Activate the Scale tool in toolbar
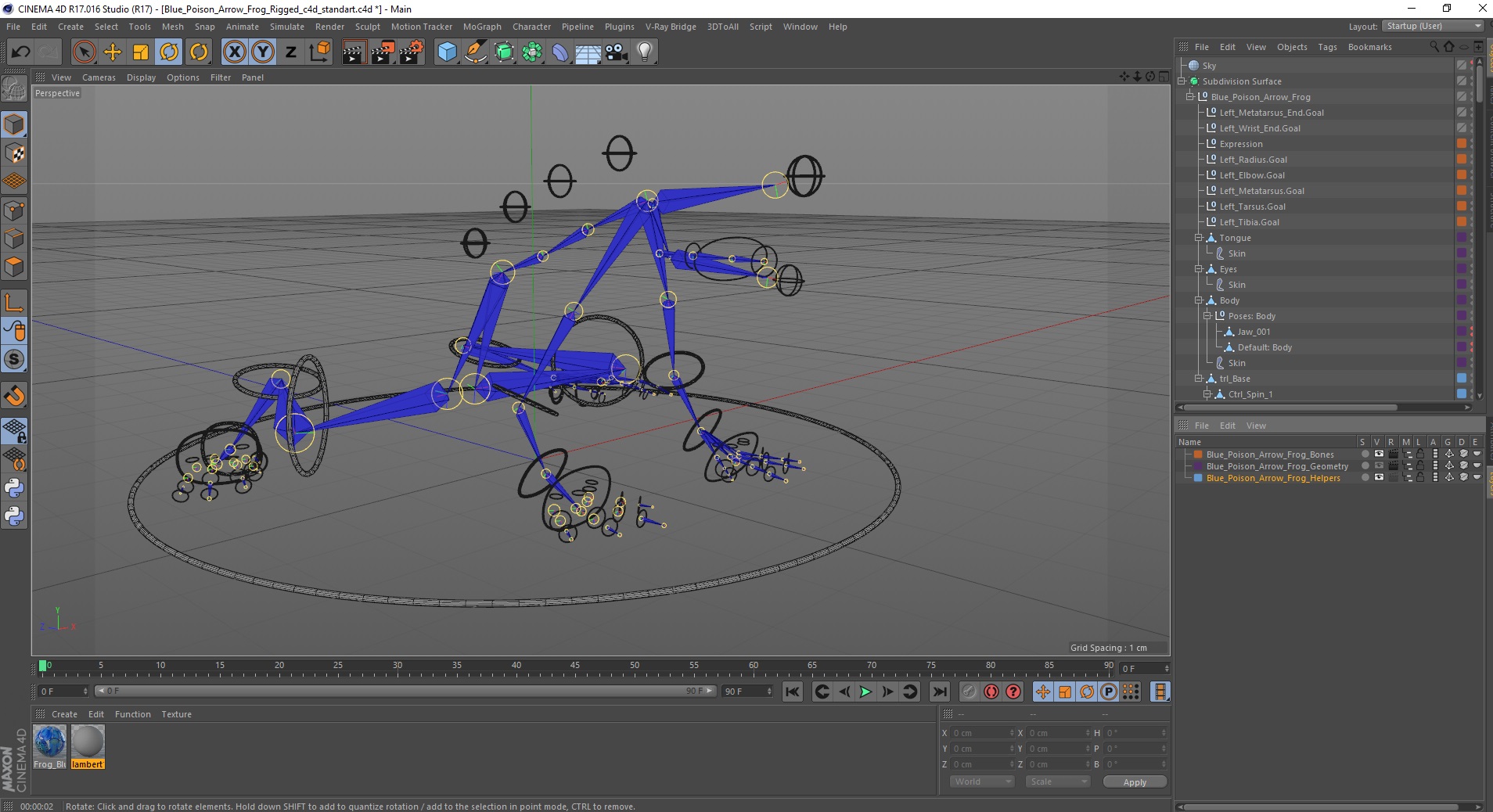1493x812 pixels. (141, 52)
